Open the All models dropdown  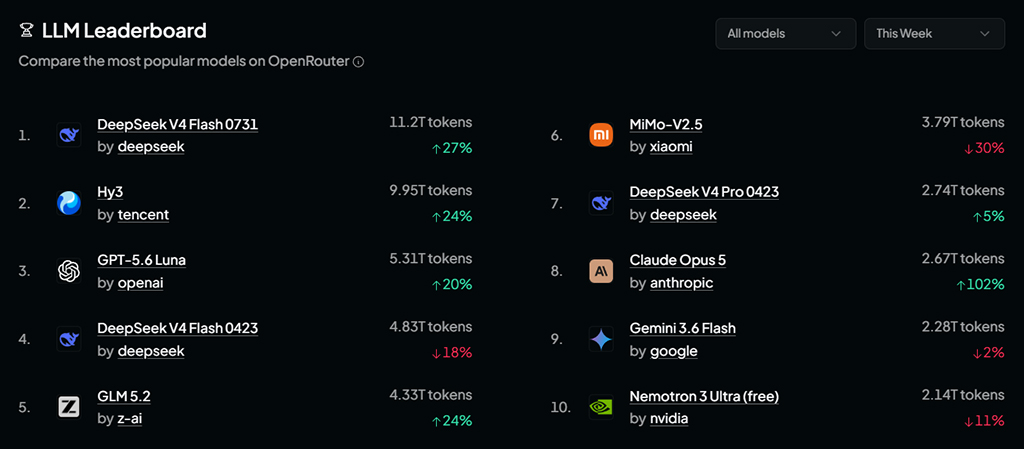pyautogui.click(x=786, y=33)
